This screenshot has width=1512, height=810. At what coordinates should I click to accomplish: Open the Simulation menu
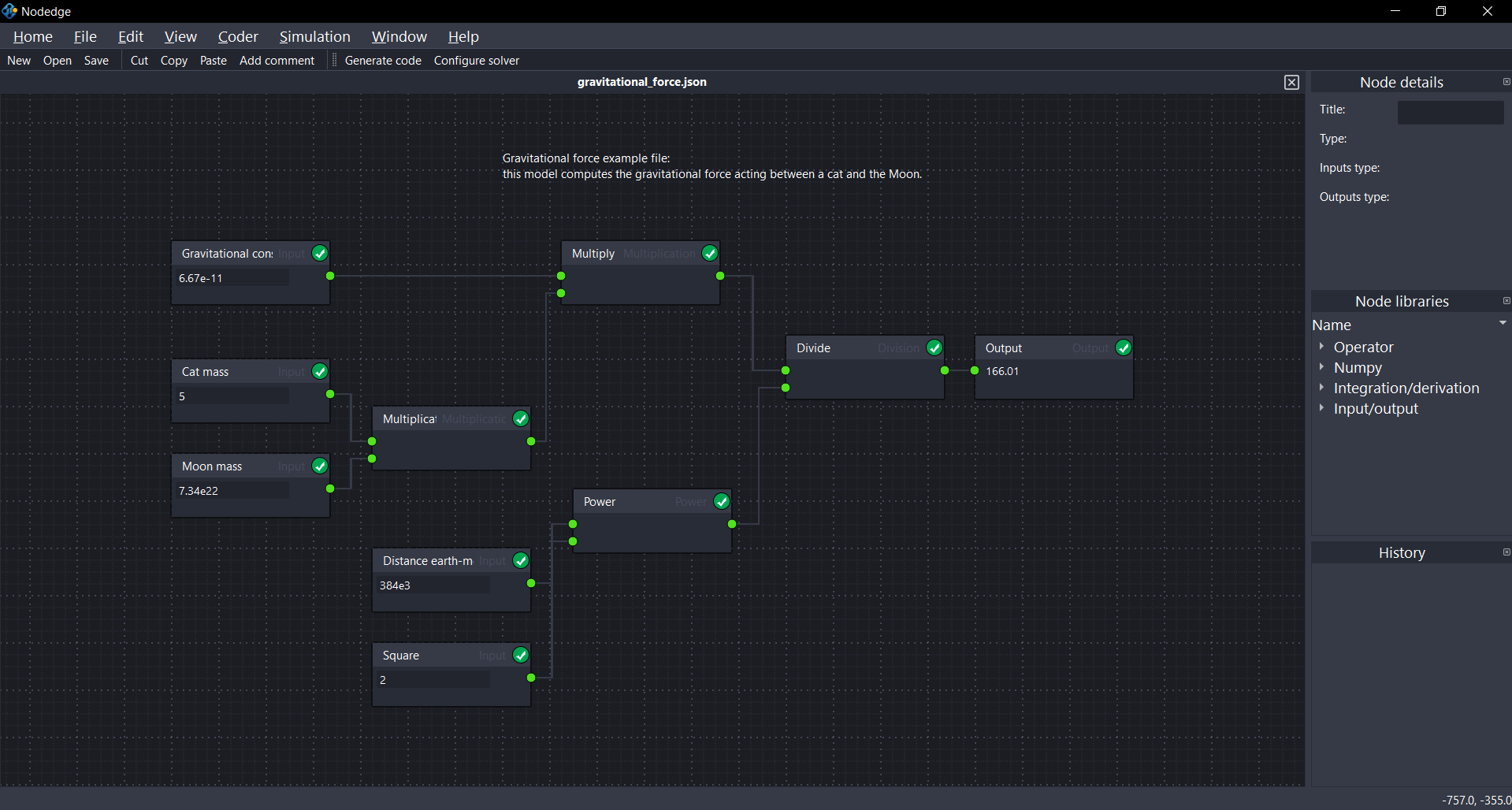[314, 36]
